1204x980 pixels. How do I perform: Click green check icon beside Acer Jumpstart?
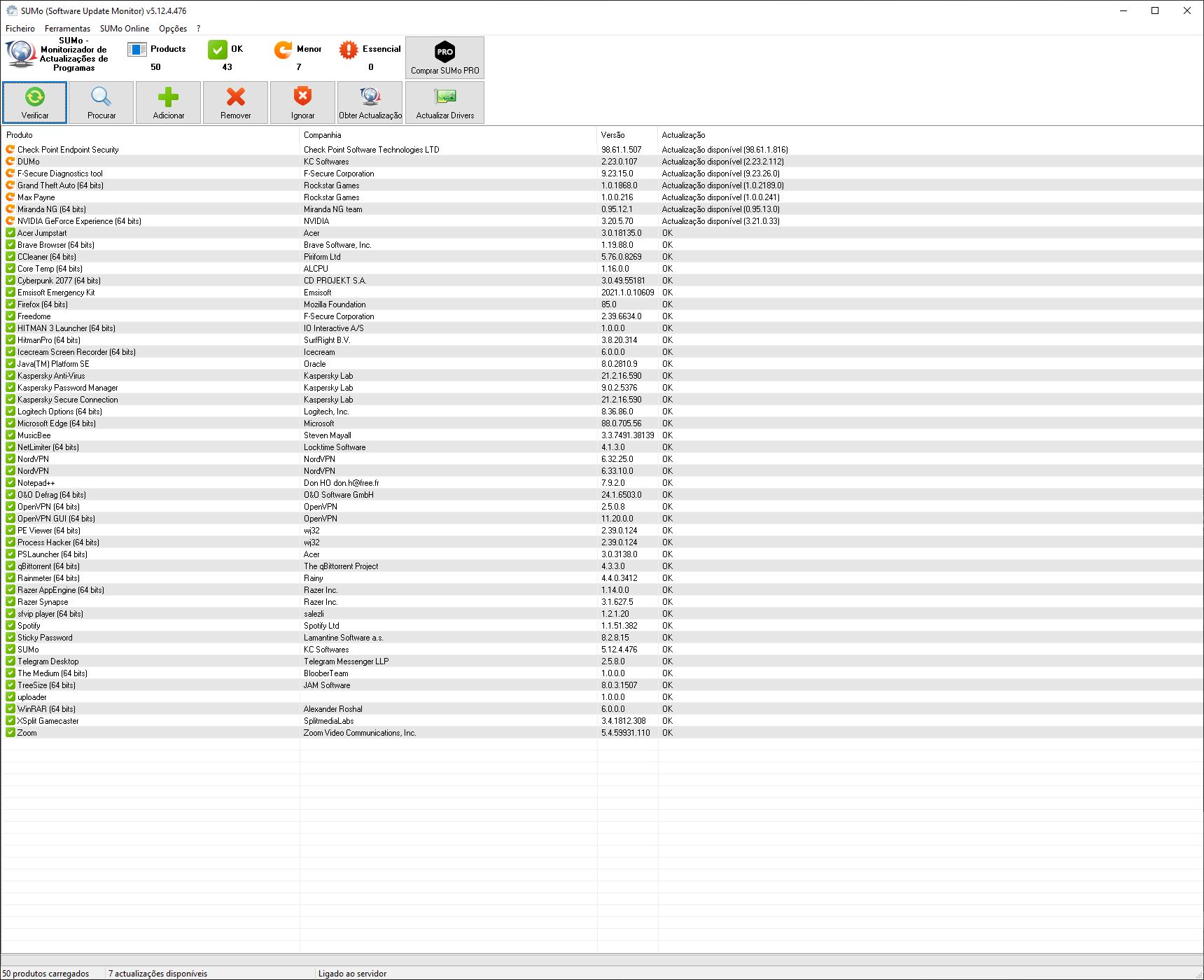pyautogui.click(x=10, y=233)
